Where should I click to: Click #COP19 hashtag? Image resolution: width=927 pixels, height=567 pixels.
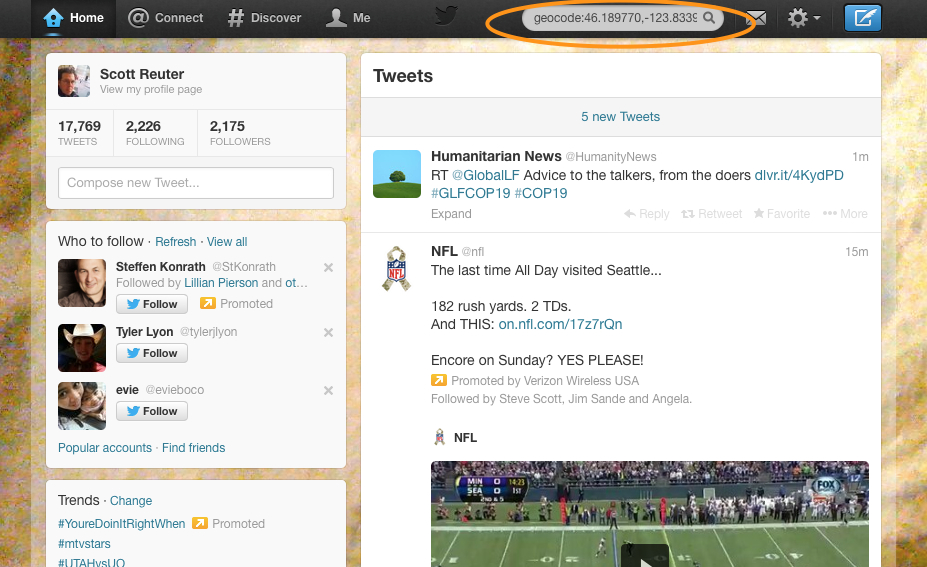point(540,193)
